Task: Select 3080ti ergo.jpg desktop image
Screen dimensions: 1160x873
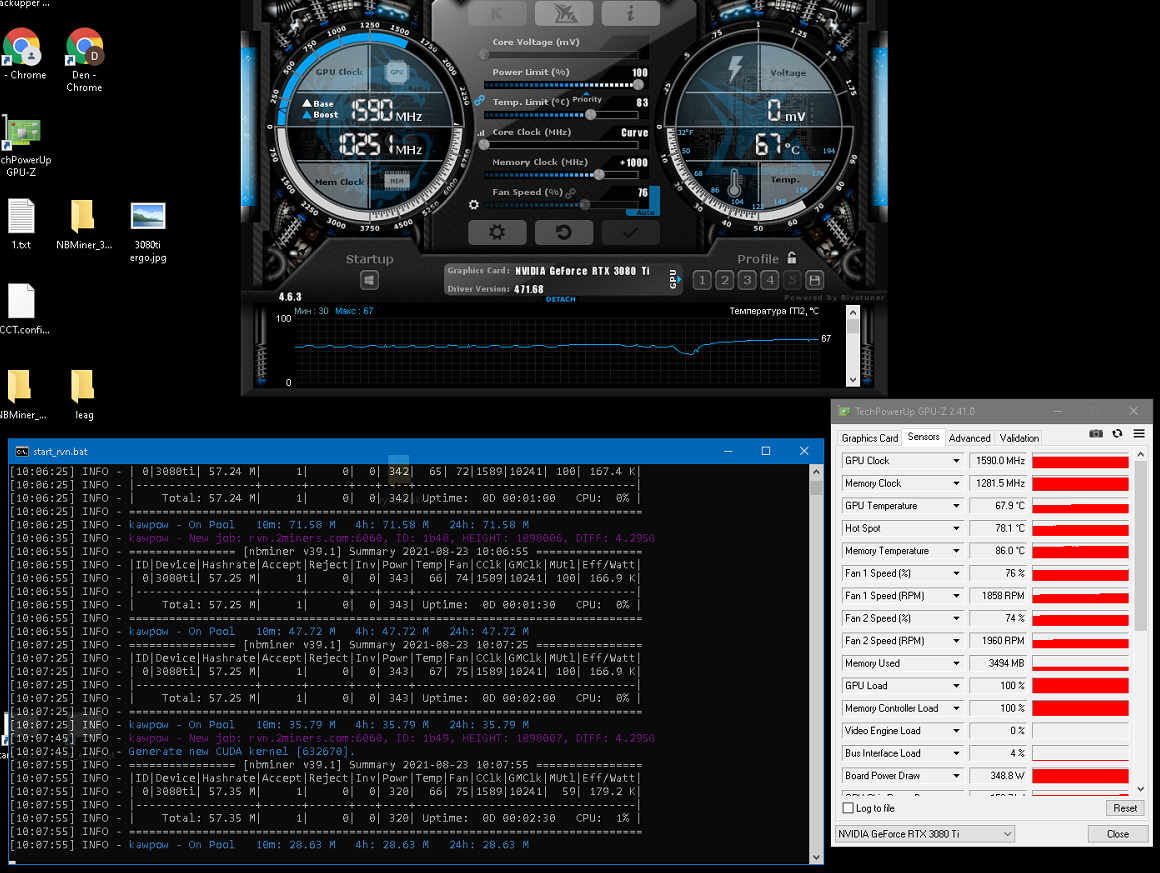Action: click(148, 231)
